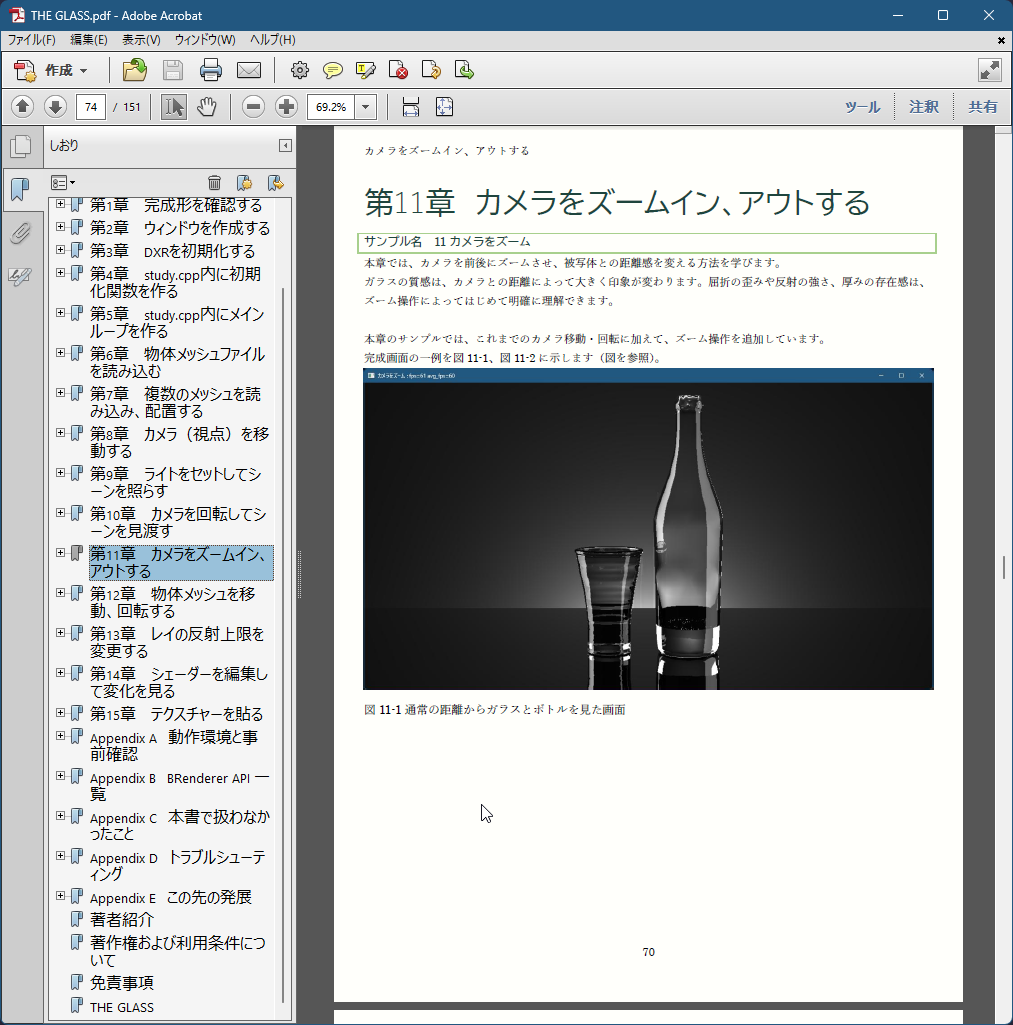Open the 注釈 pane
Viewport: 1013px width, 1025px height.
click(923, 107)
